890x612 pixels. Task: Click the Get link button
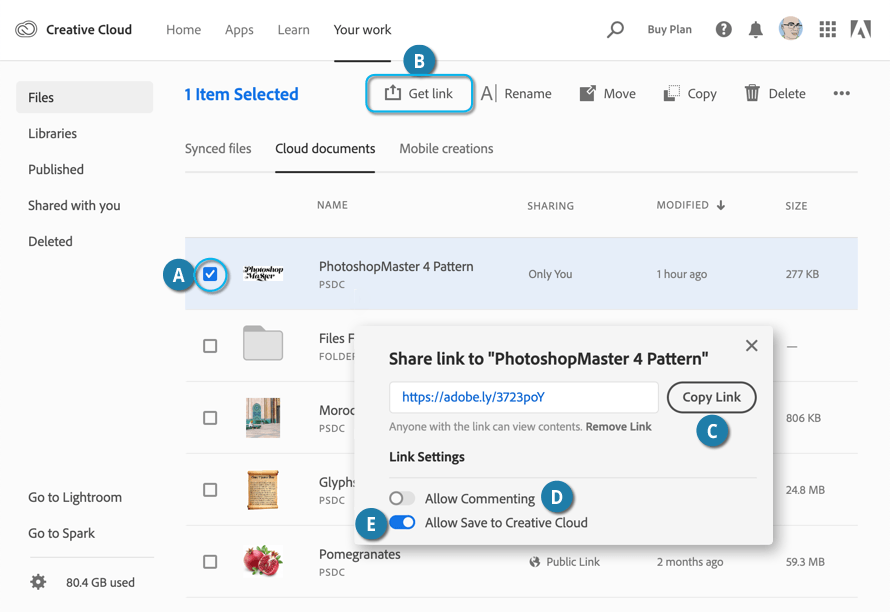pyautogui.click(x=419, y=93)
